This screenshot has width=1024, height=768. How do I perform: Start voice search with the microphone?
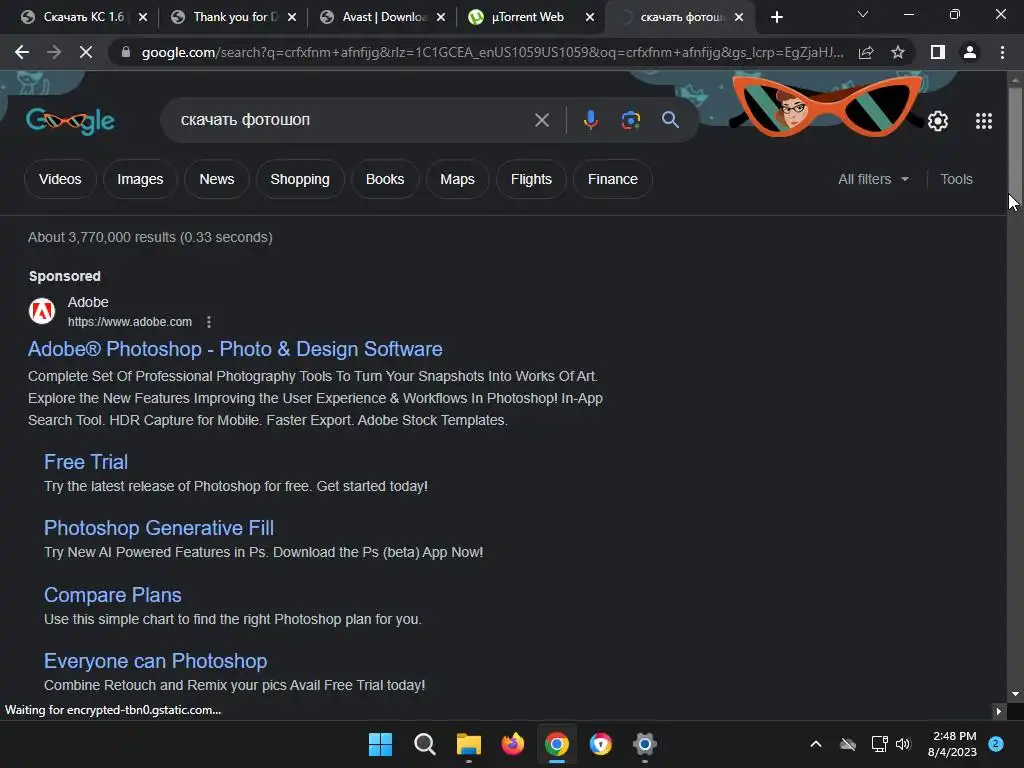(590, 120)
